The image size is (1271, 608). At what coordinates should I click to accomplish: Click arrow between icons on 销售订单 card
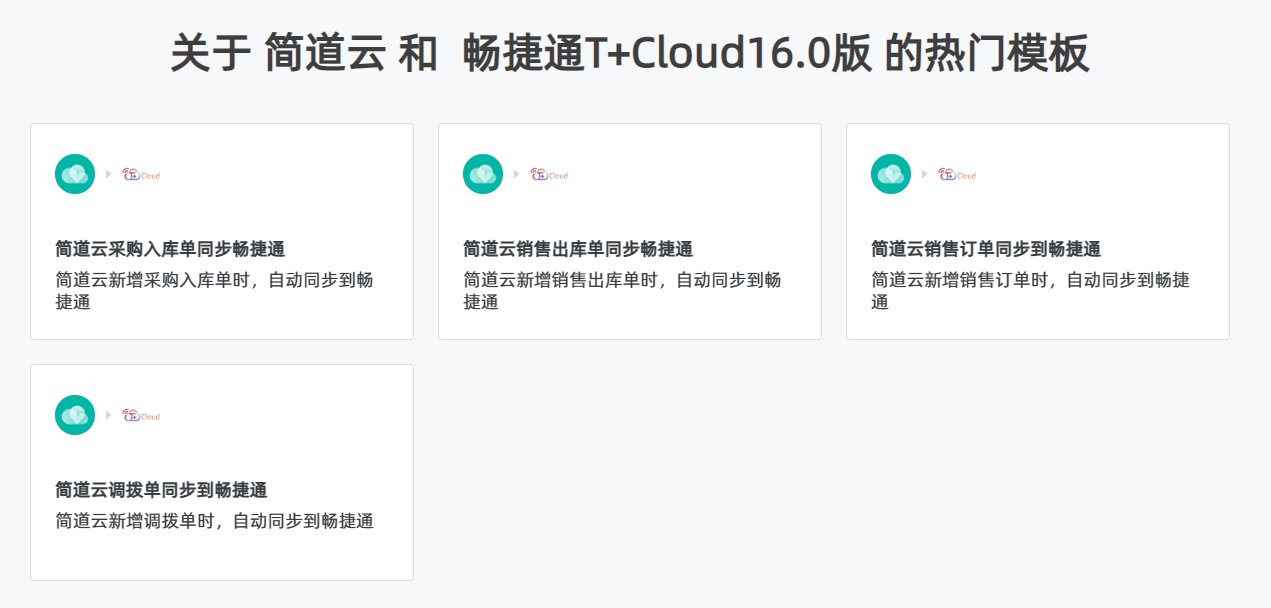925,174
